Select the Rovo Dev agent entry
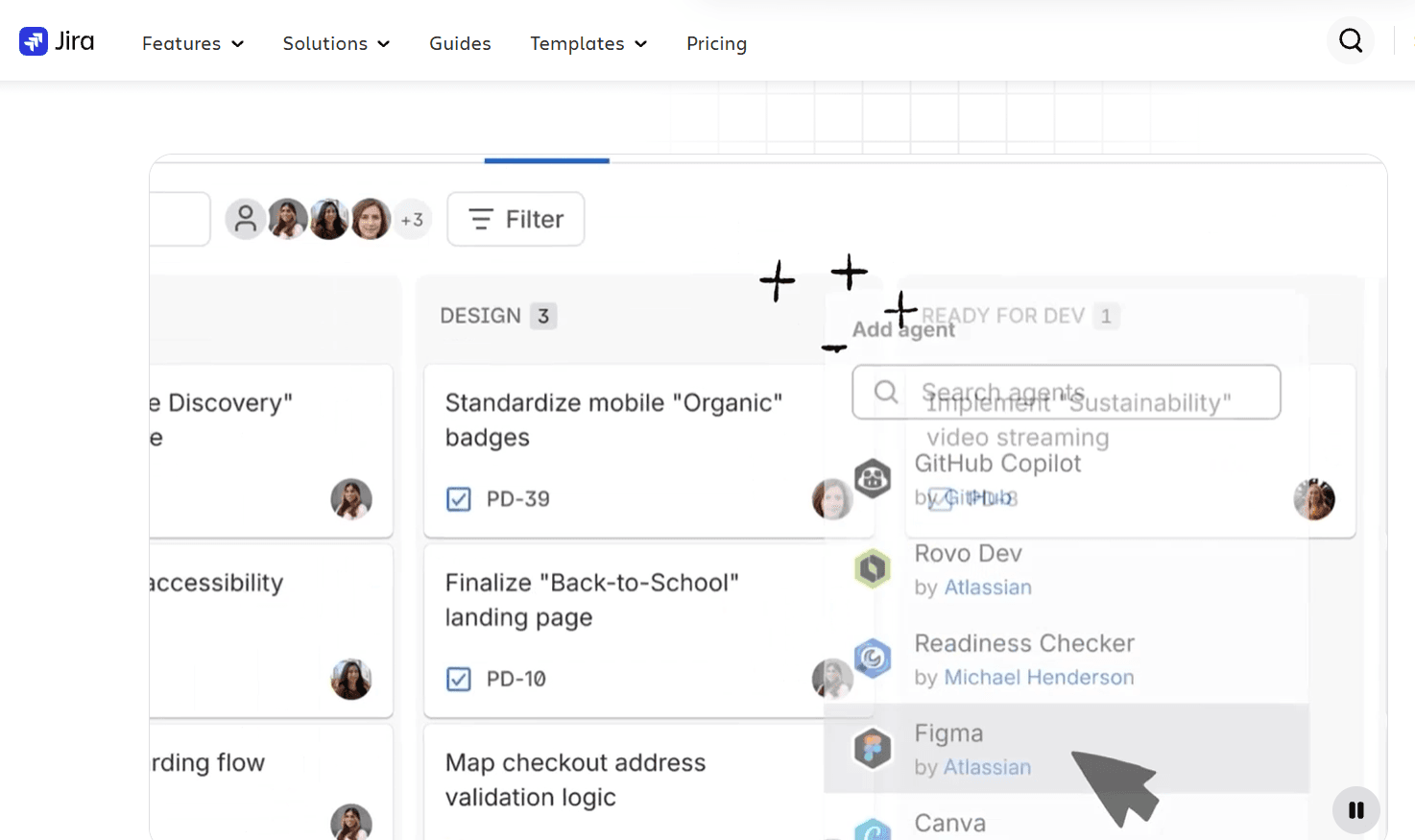The height and width of the screenshot is (840, 1415). click(x=1067, y=569)
